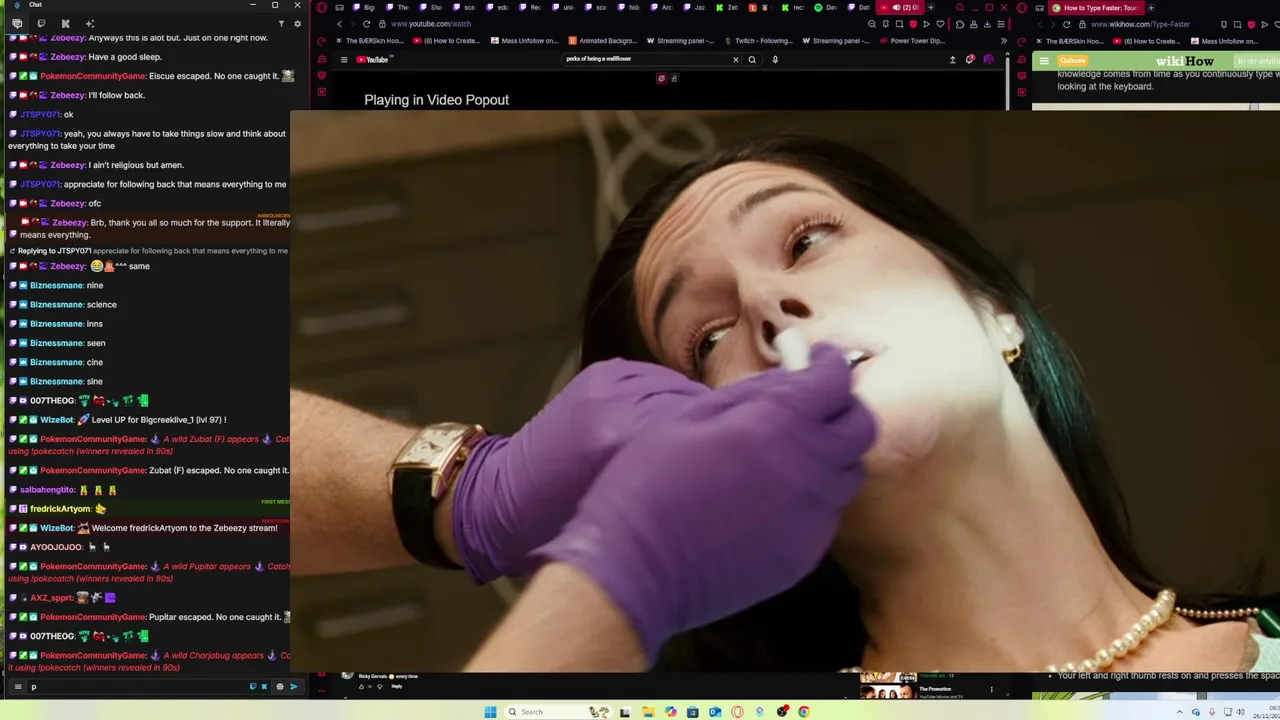Open options menu on The Promotion video
The height and width of the screenshot is (720, 1280).
pos(991,689)
